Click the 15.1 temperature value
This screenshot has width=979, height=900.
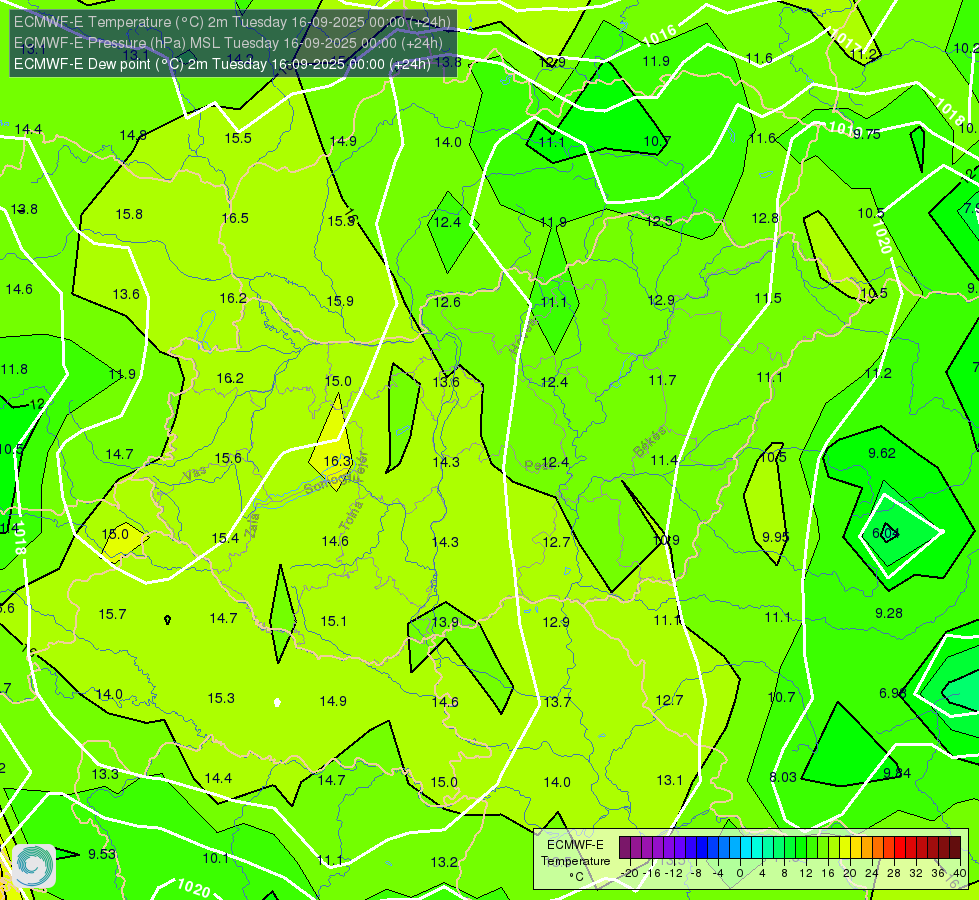pyautogui.click(x=333, y=621)
